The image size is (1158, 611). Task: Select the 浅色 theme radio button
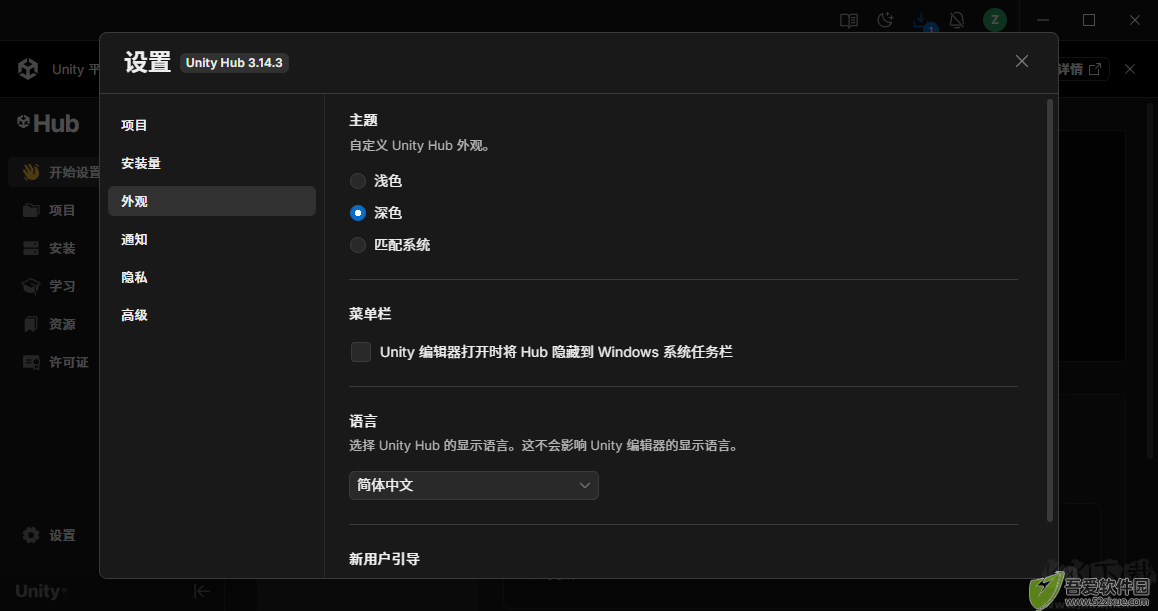[x=358, y=181]
